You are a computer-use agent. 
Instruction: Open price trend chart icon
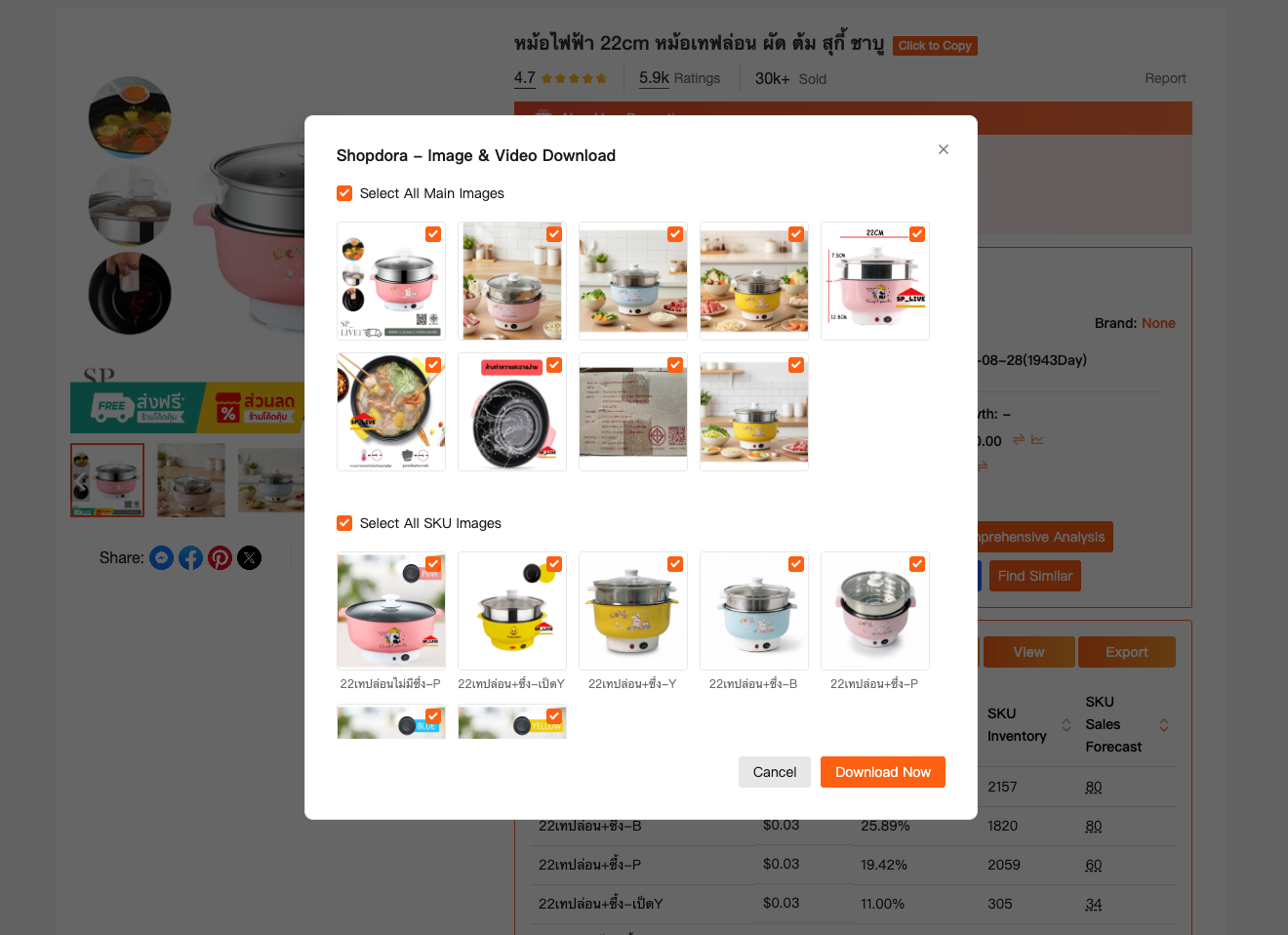click(1037, 440)
